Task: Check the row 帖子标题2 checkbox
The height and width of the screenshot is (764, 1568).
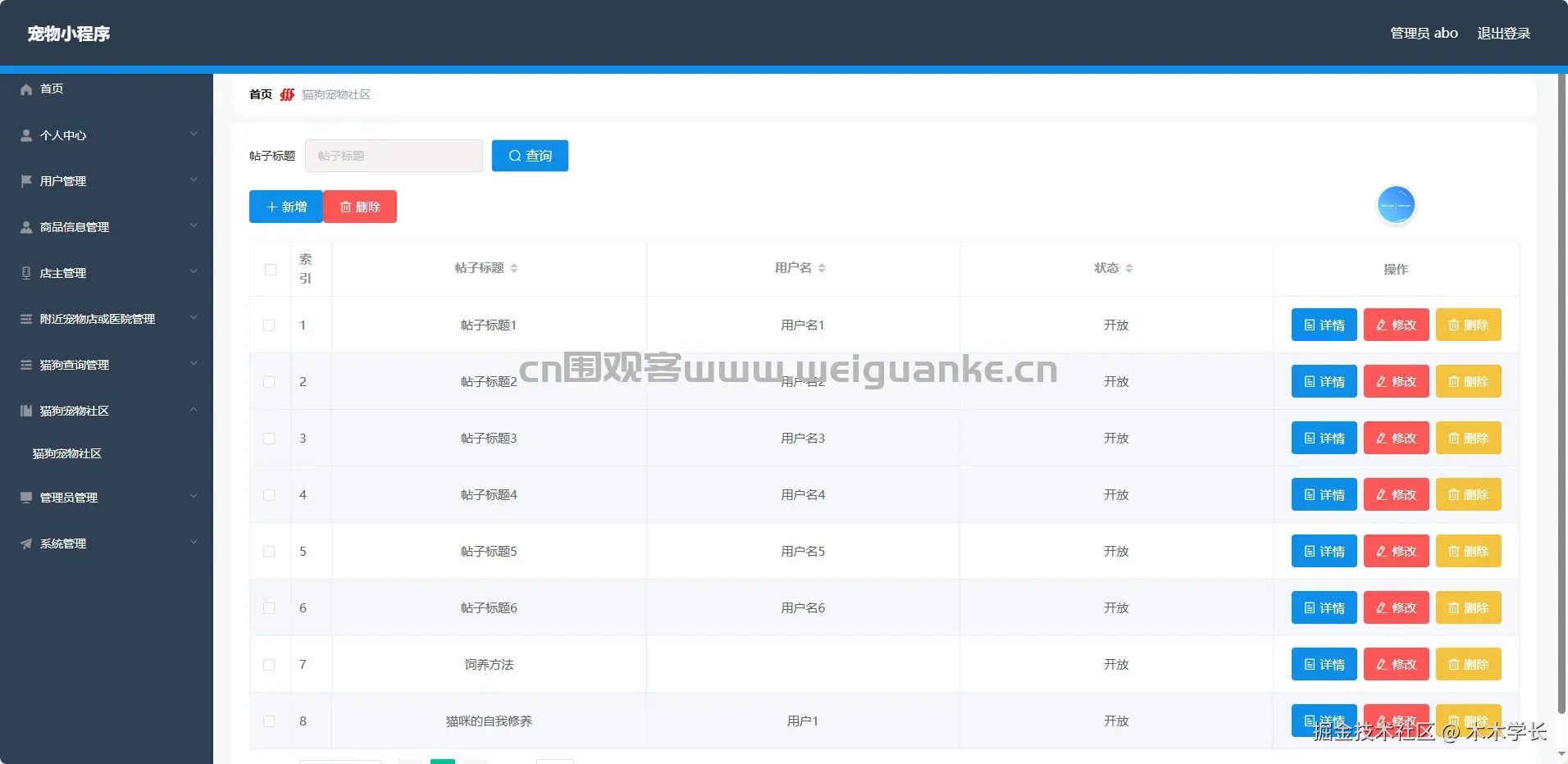Action: [269, 382]
